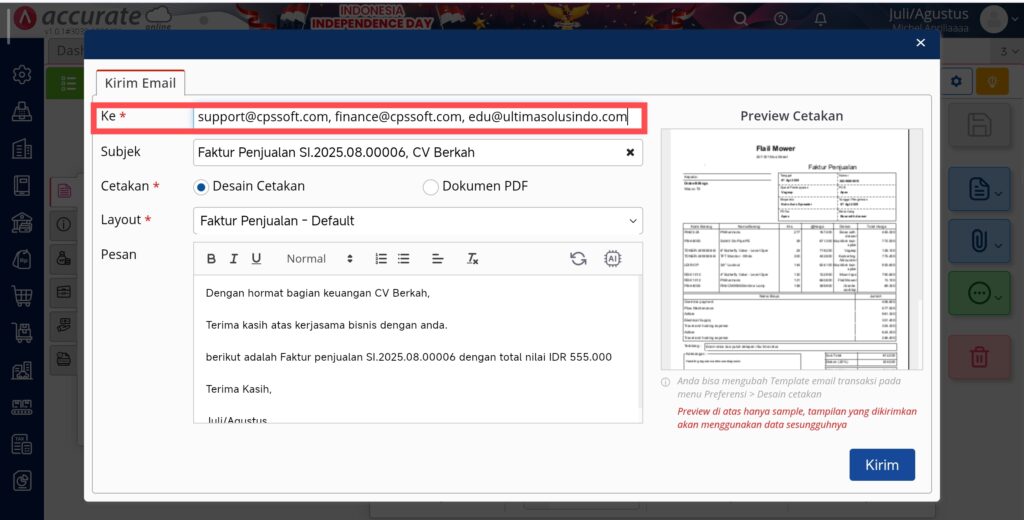The image size is (1024, 520).
Task: Click the Preview Cetakan invoice thumbnail
Action: [792, 249]
